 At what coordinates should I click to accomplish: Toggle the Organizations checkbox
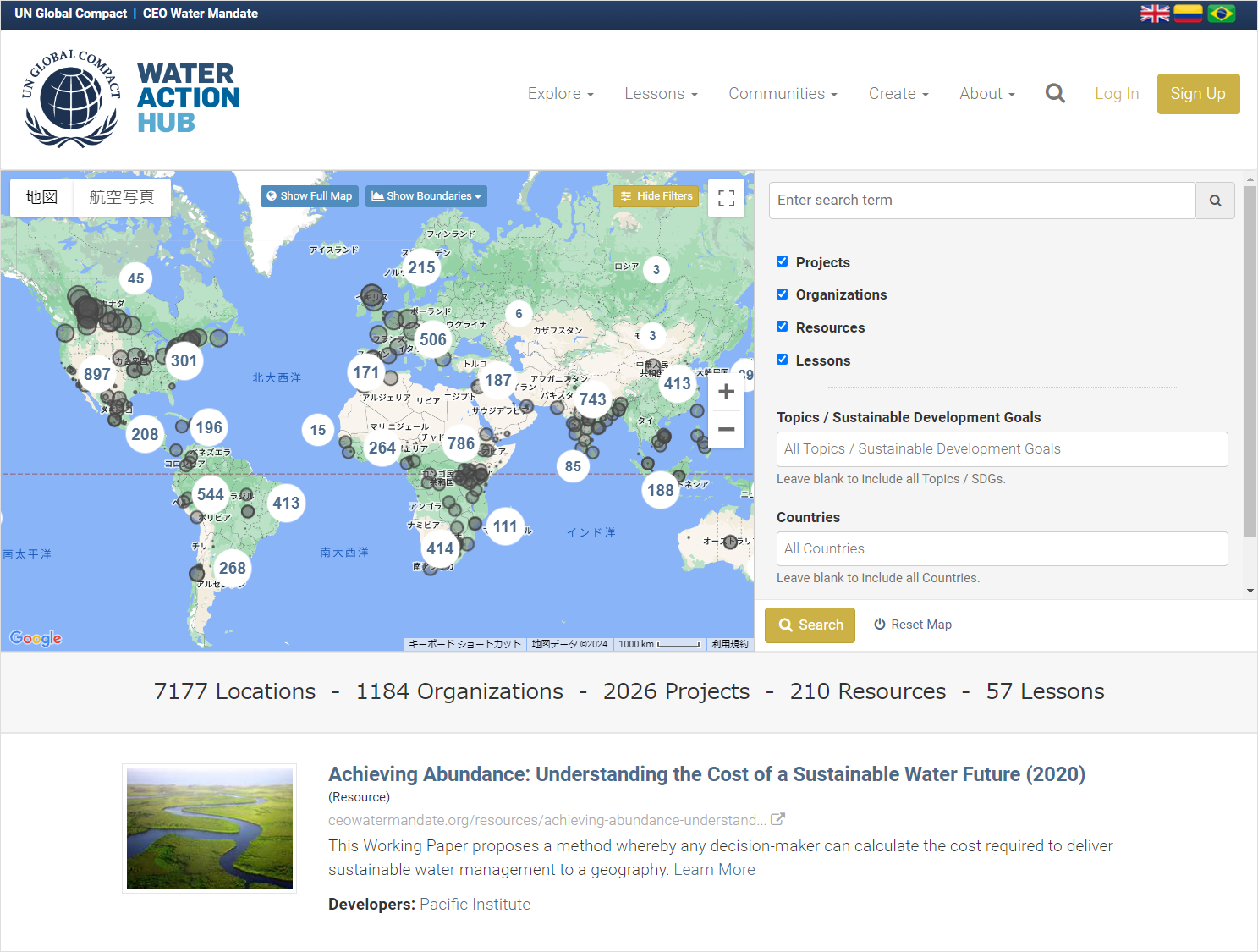coord(783,294)
